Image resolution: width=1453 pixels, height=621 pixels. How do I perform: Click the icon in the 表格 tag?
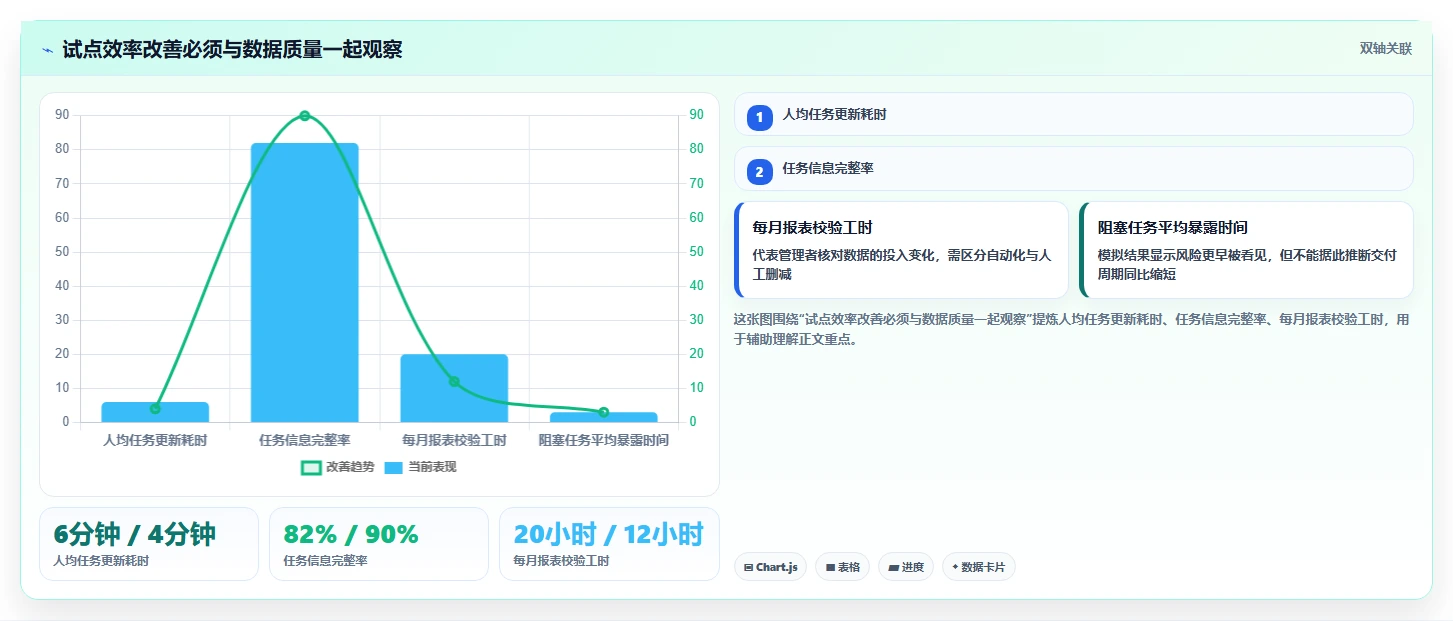830,568
